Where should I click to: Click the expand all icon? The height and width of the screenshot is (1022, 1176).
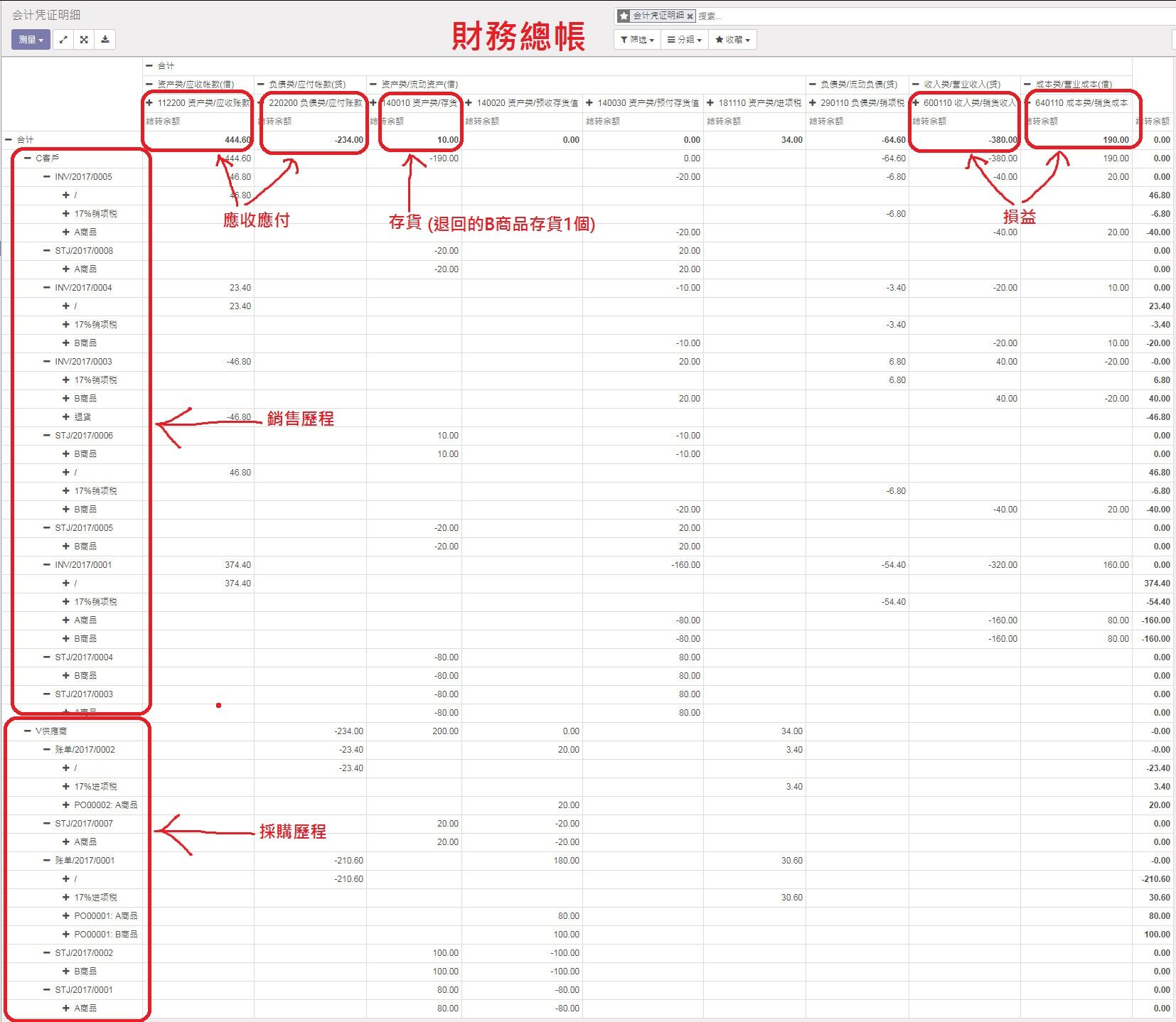pos(84,40)
